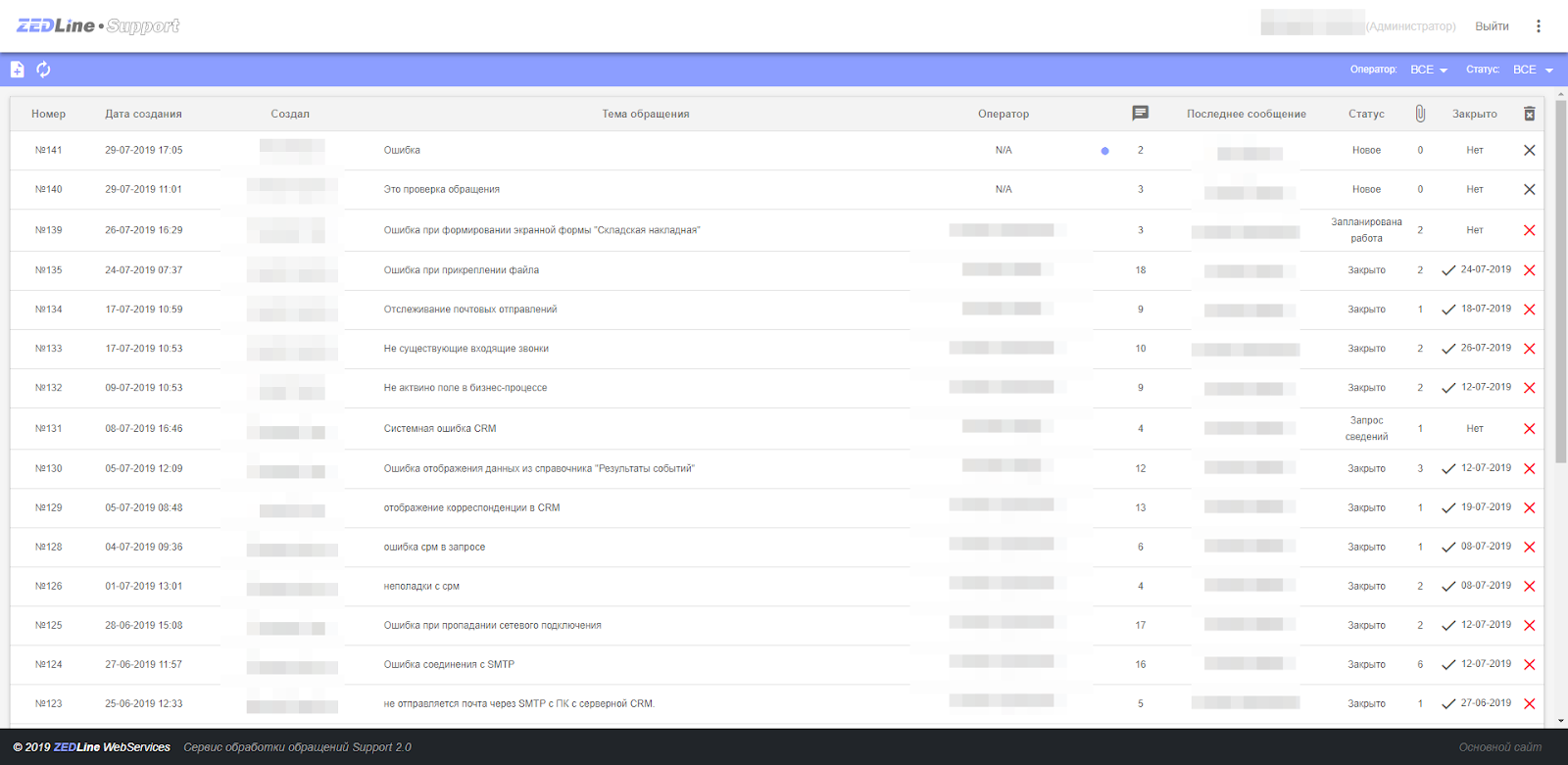Delete ticket №124 with the red X
Viewport: 1568px width, 765px height.
(x=1529, y=665)
